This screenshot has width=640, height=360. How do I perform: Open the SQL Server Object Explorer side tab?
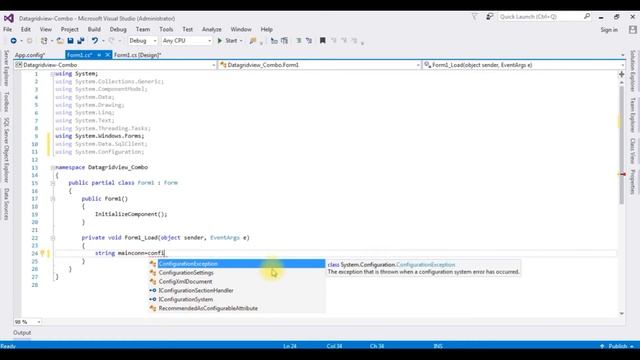click(6, 150)
